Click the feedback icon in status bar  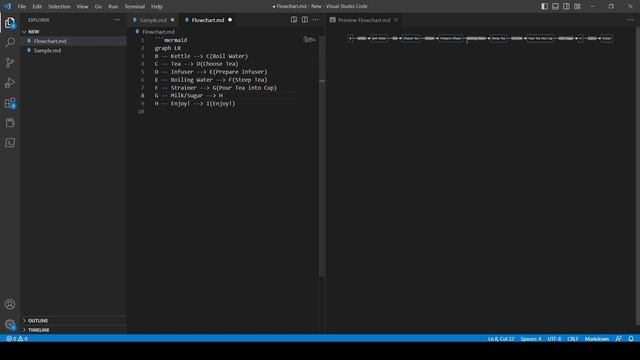(x=619, y=339)
